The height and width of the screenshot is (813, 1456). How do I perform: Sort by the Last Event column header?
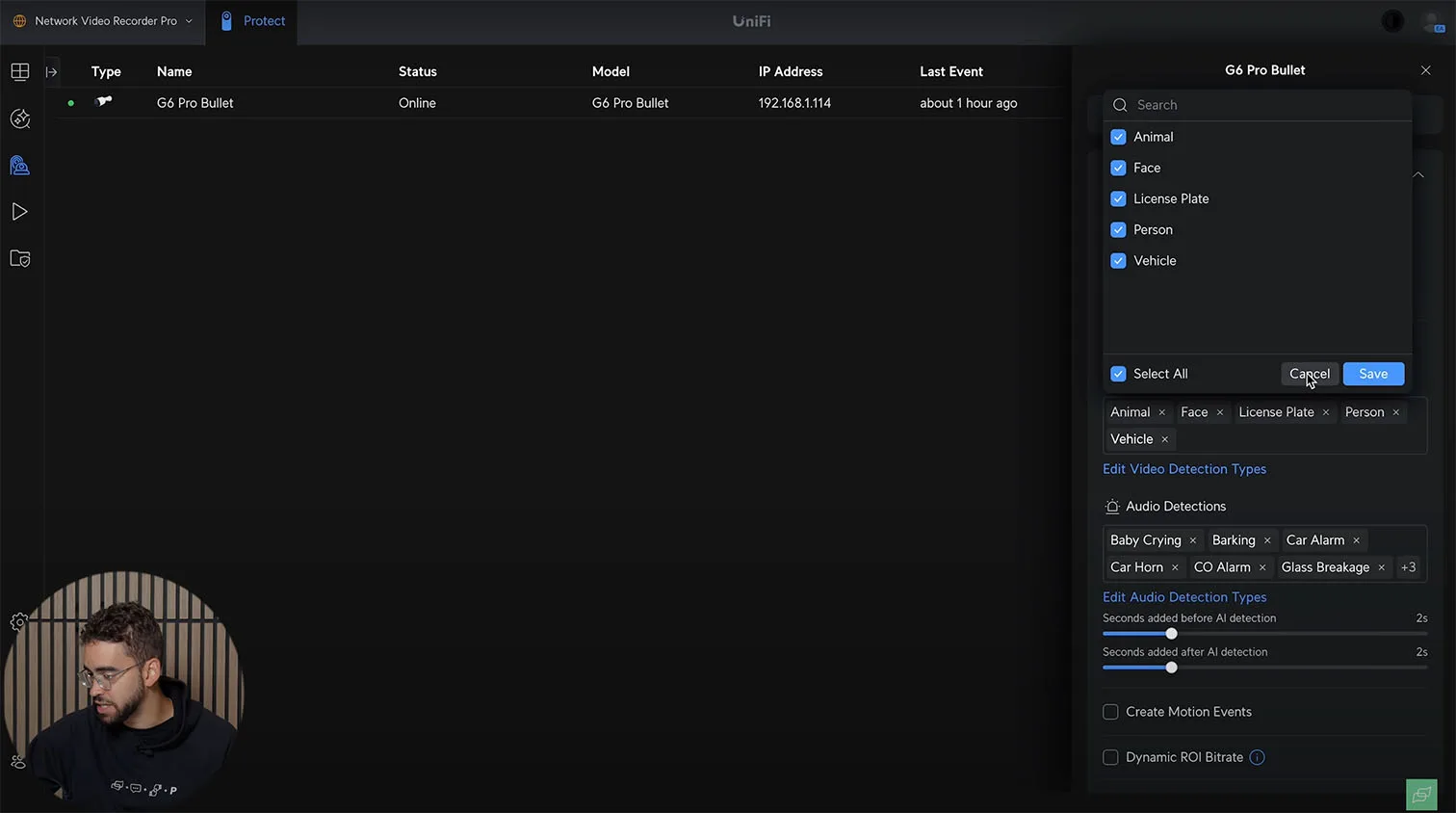pyautogui.click(x=951, y=71)
